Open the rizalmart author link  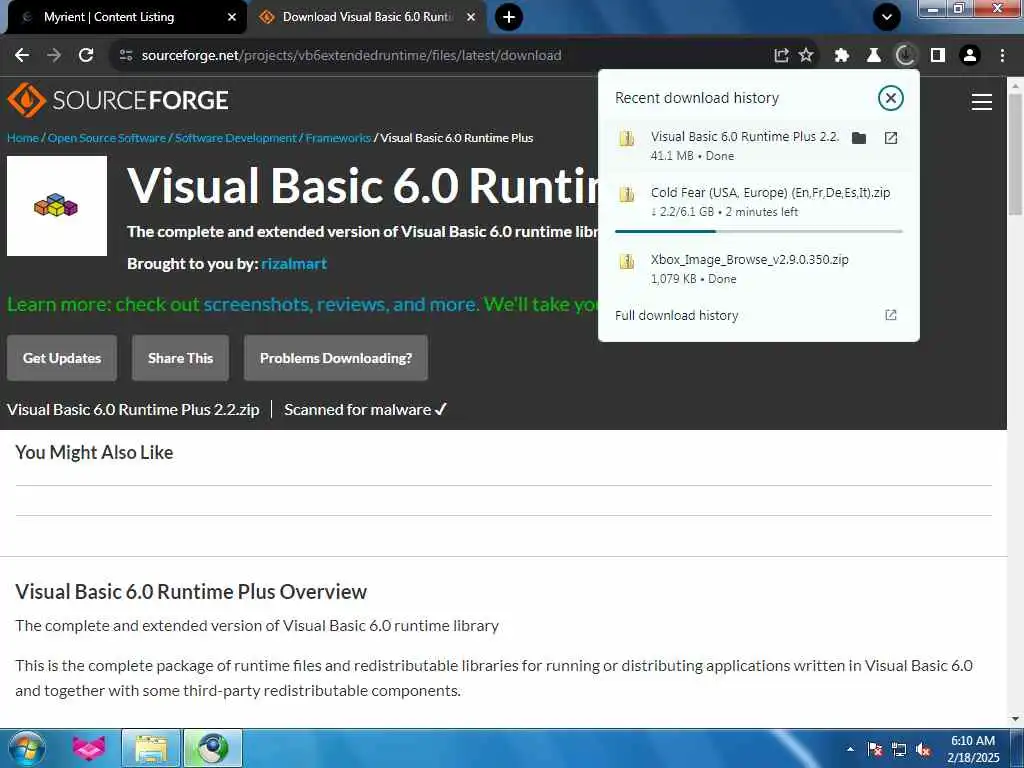[x=294, y=264]
